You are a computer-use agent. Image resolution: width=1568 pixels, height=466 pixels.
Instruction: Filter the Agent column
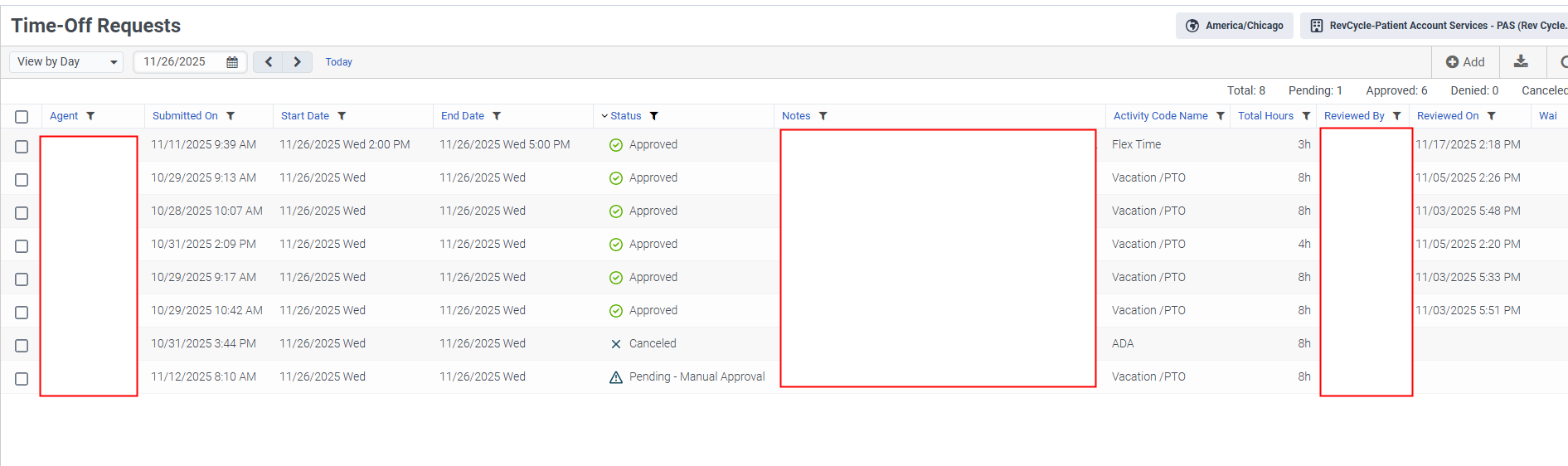[x=90, y=116]
